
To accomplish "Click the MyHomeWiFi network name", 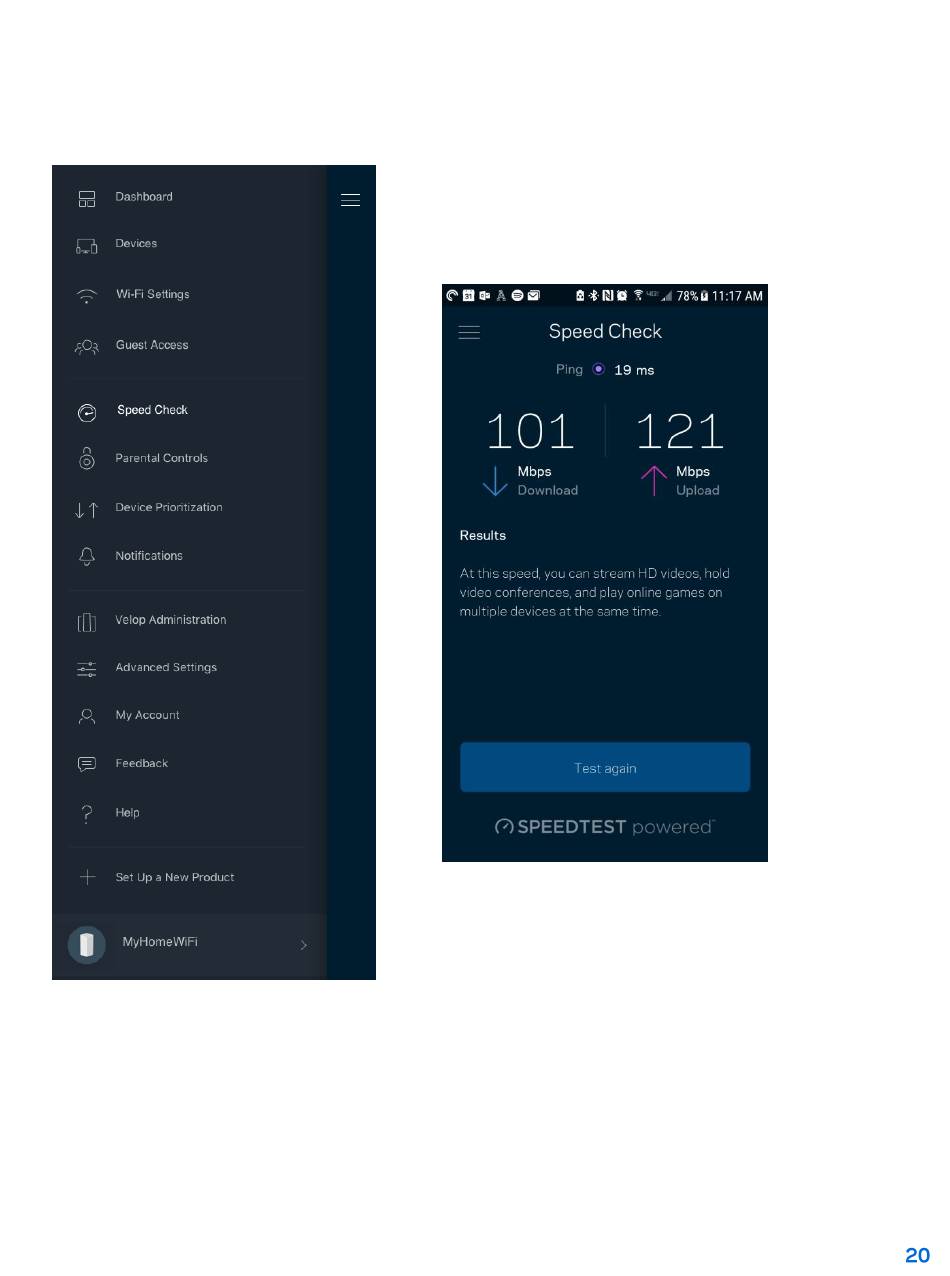I will click(x=160, y=942).
